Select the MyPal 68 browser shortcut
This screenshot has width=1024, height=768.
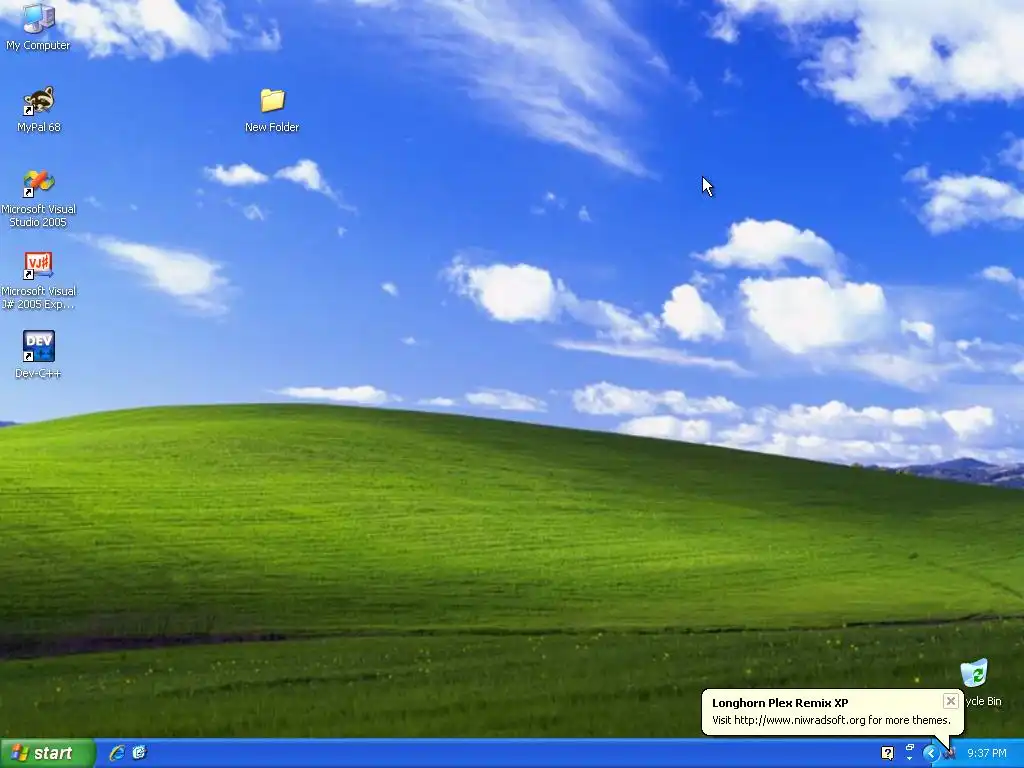pyautogui.click(x=39, y=109)
